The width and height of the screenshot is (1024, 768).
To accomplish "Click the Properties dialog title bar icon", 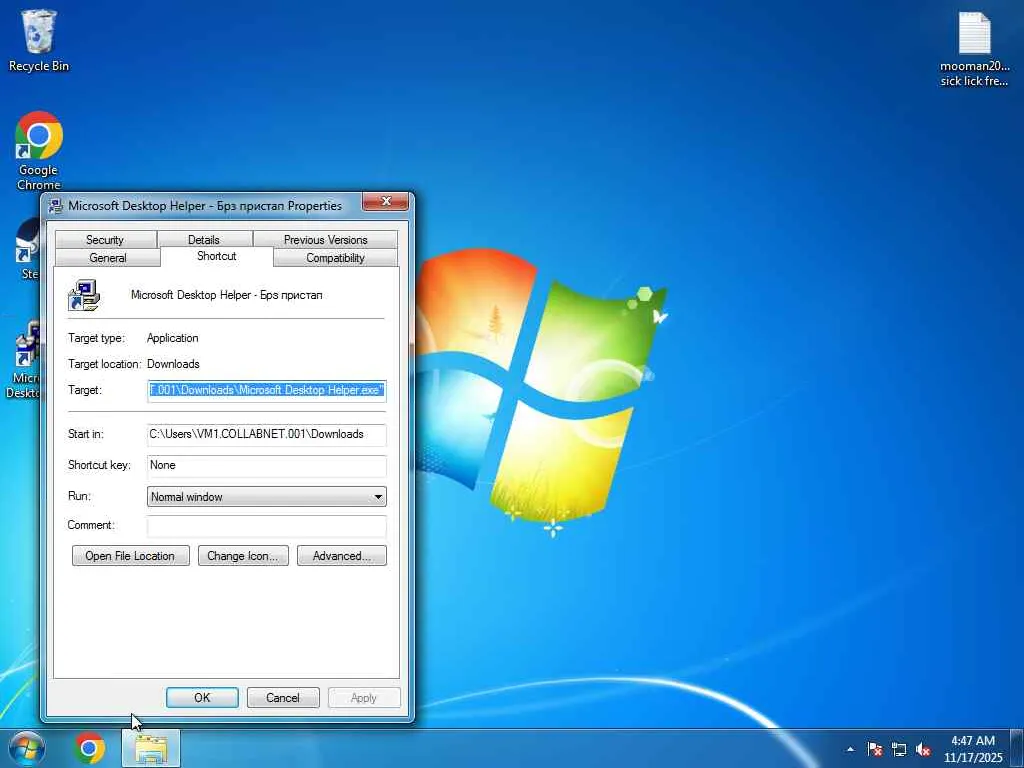I will tap(56, 206).
